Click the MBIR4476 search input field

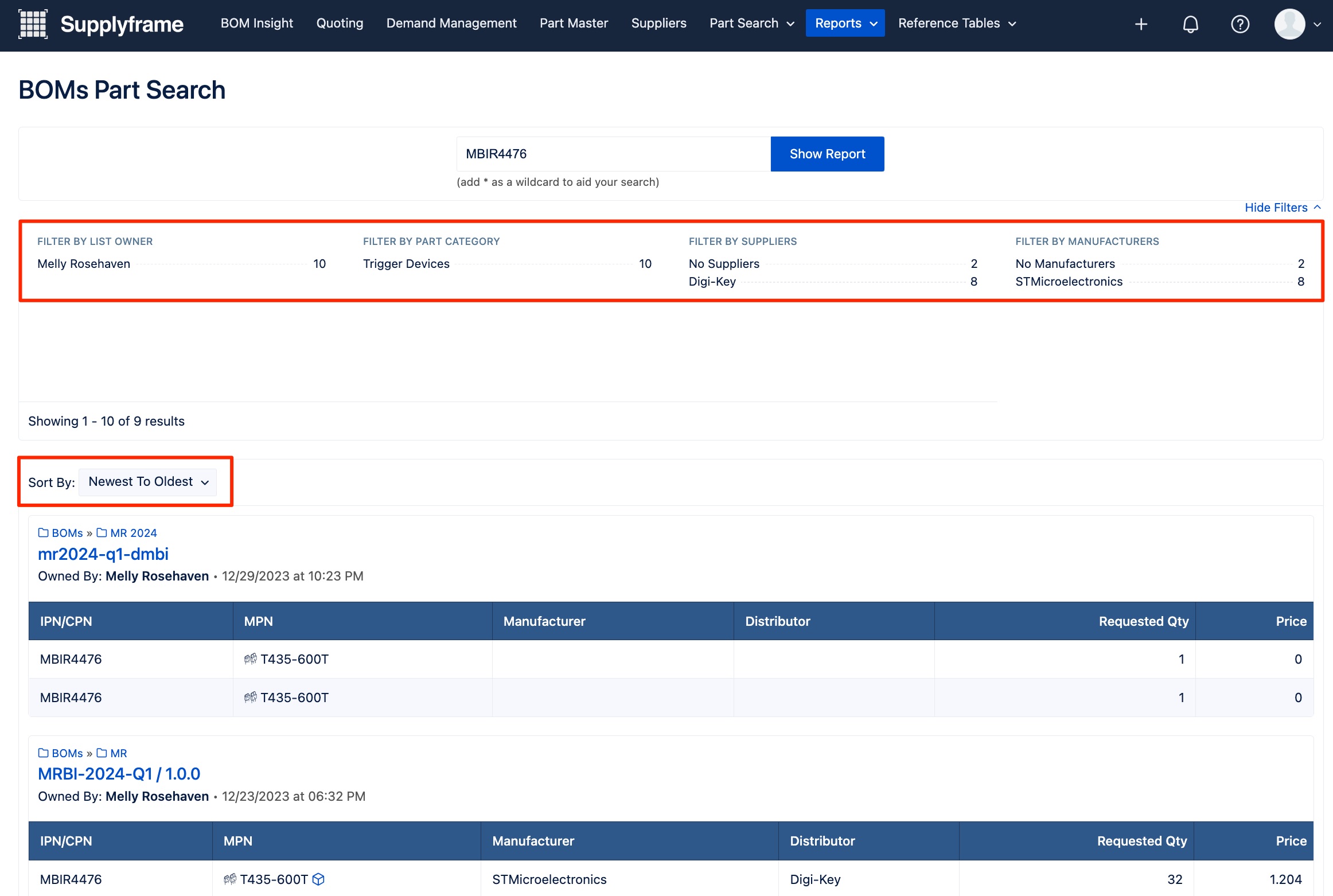614,154
